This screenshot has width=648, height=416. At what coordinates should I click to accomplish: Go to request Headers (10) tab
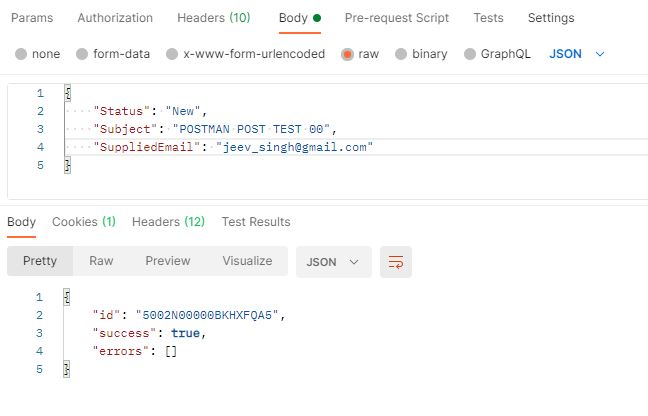point(214,18)
